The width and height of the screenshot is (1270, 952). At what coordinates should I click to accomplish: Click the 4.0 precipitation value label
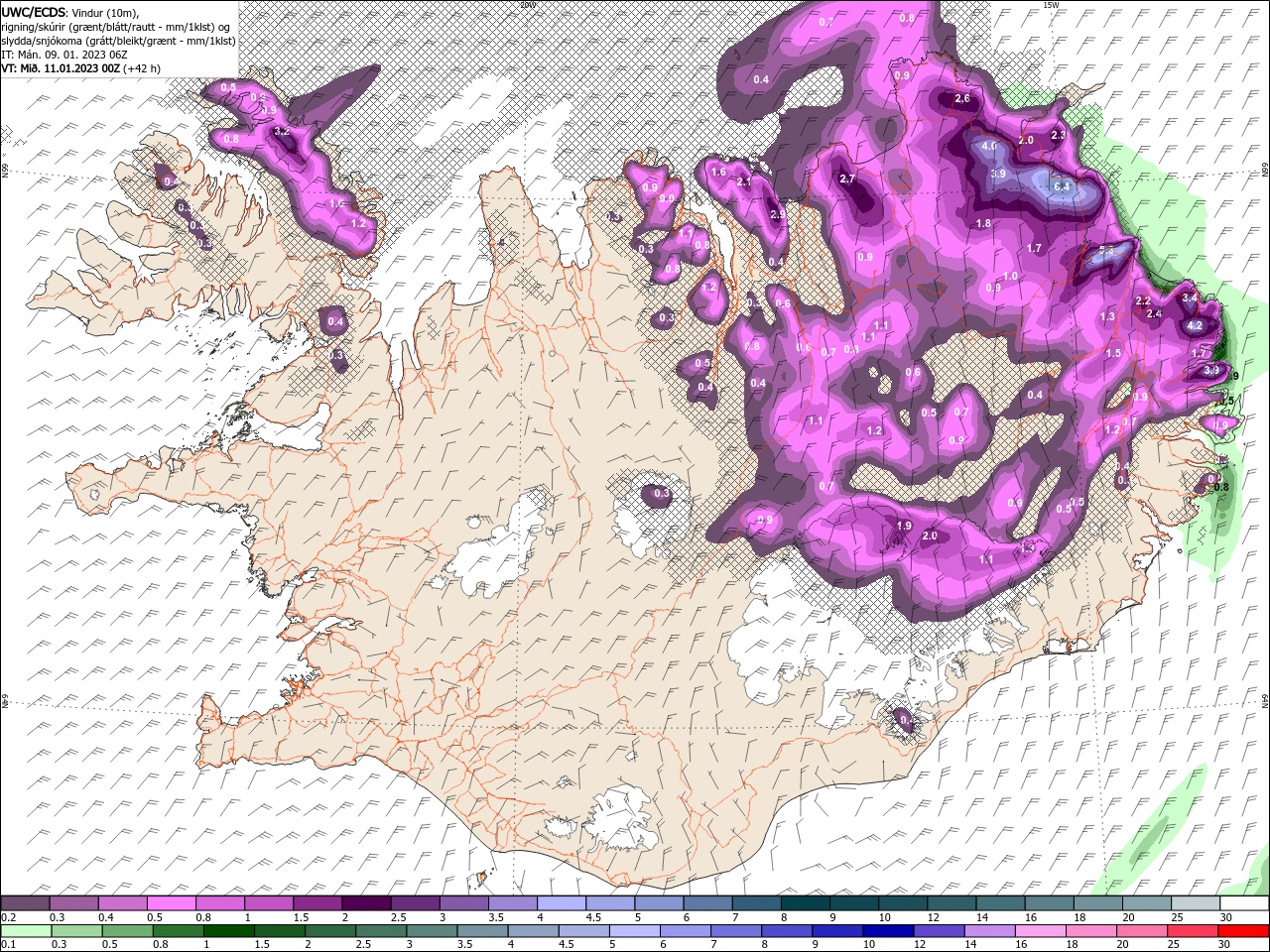pos(989,146)
